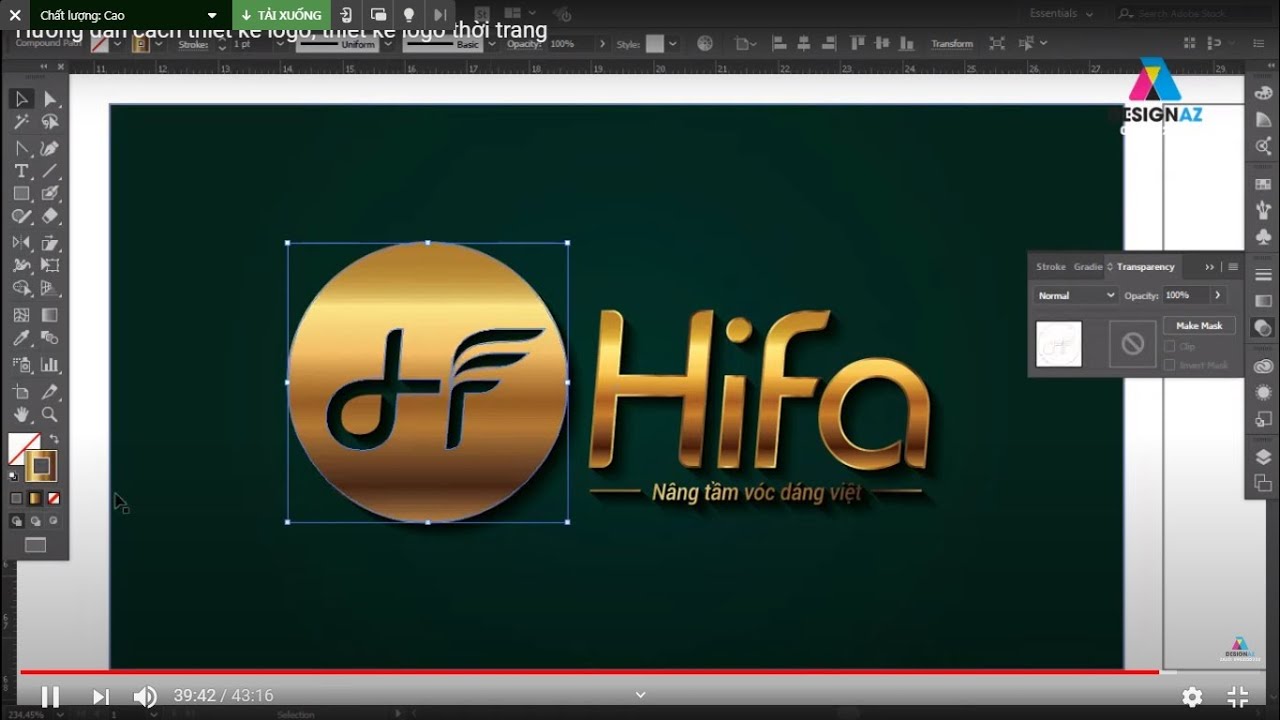Select the Scale tool
Viewport: 1280px width, 720px height.
(x=49, y=243)
